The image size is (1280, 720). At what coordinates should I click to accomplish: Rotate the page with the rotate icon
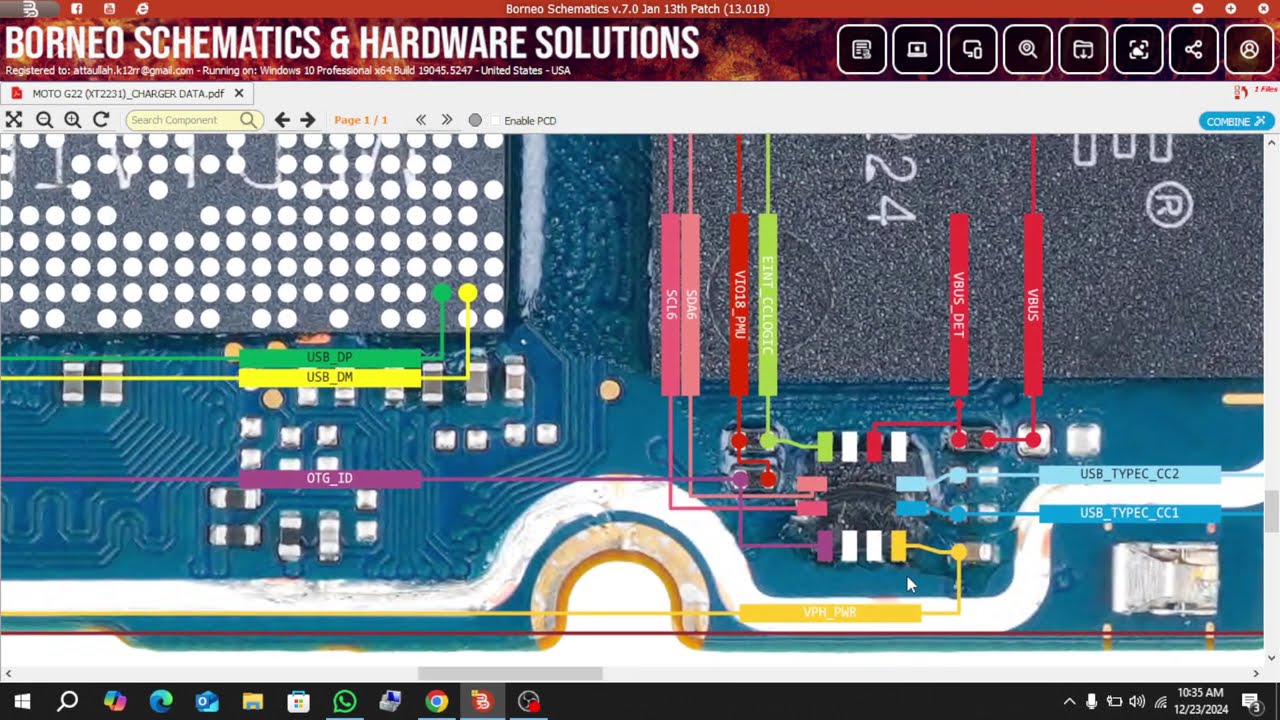pyautogui.click(x=101, y=120)
